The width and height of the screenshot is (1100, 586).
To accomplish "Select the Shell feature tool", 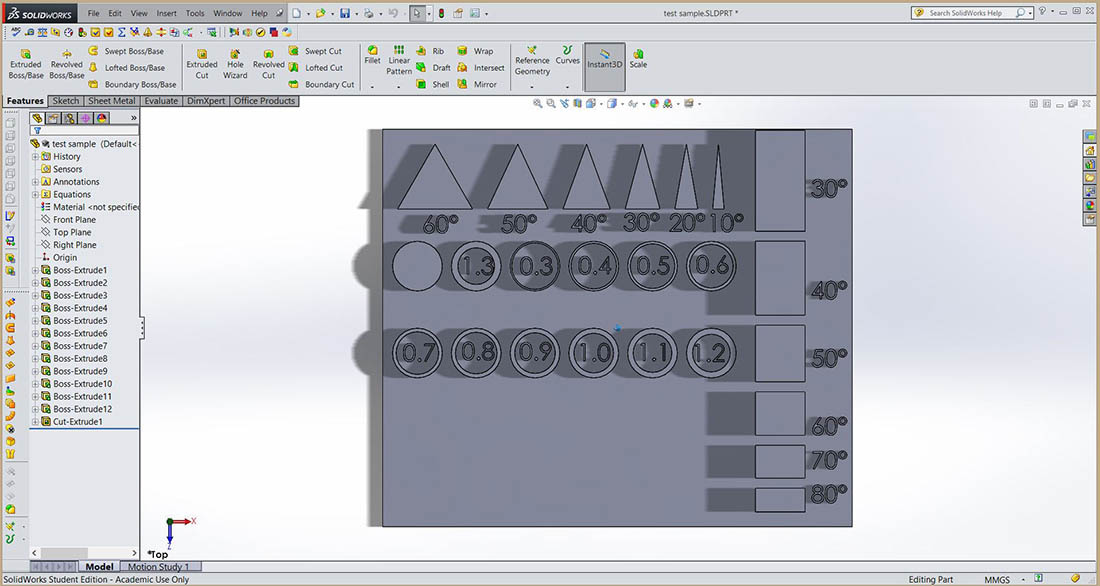I will 433,84.
